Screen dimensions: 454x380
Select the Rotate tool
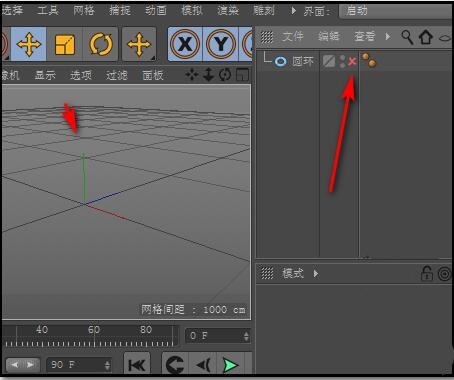[101, 44]
